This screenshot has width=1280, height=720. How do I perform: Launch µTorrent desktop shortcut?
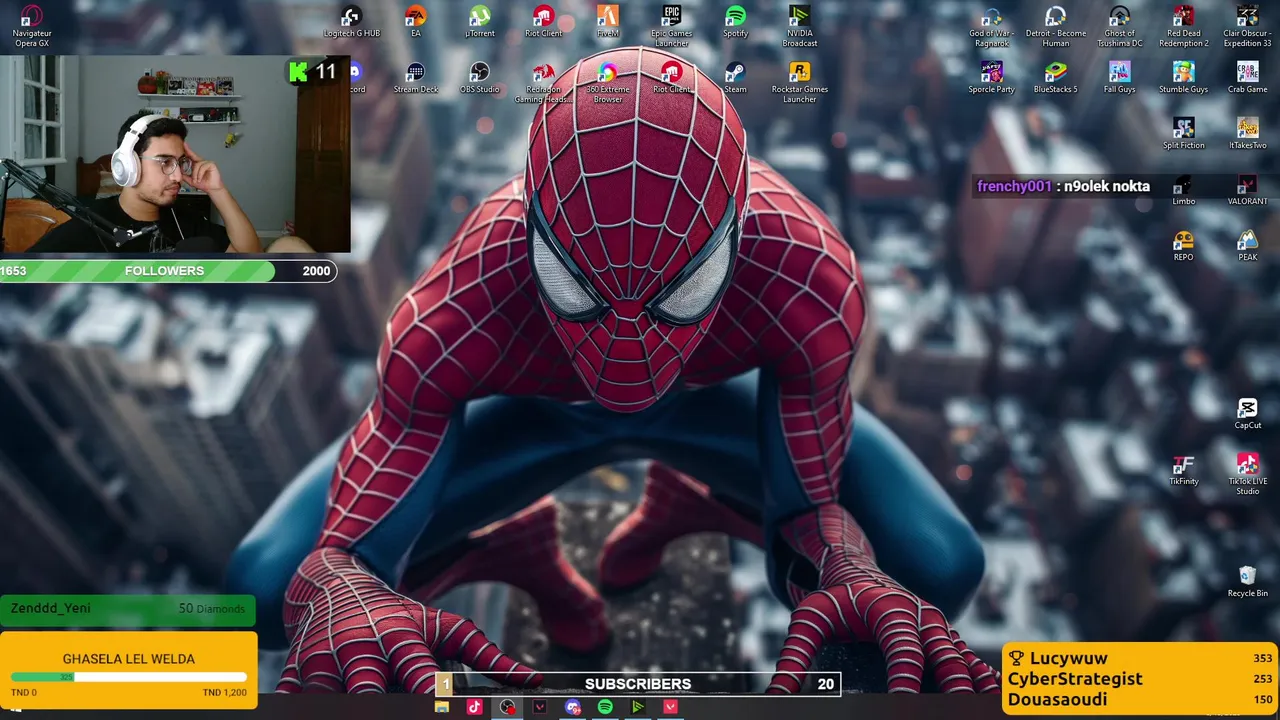point(480,22)
